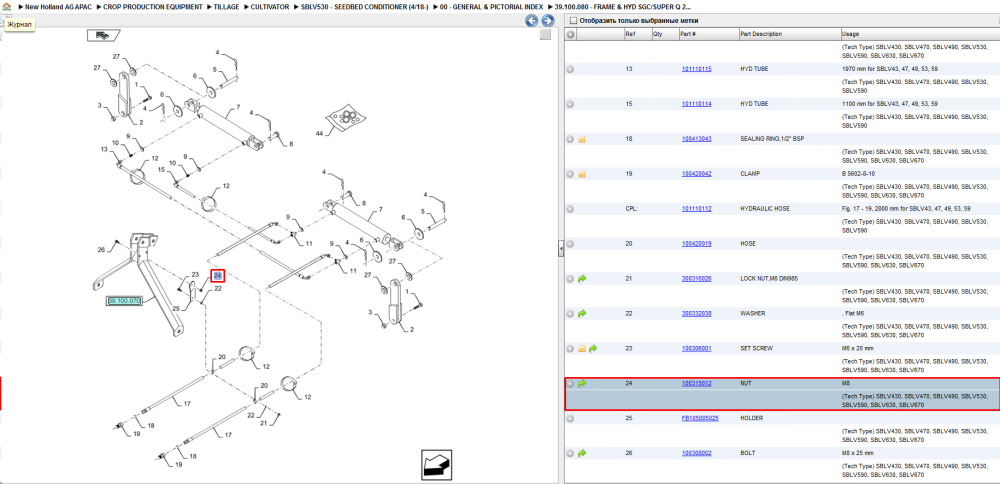The image size is (1000, 484).
Task: Click the plus icon for HOSE ref 20
Action: coord(570,244)
